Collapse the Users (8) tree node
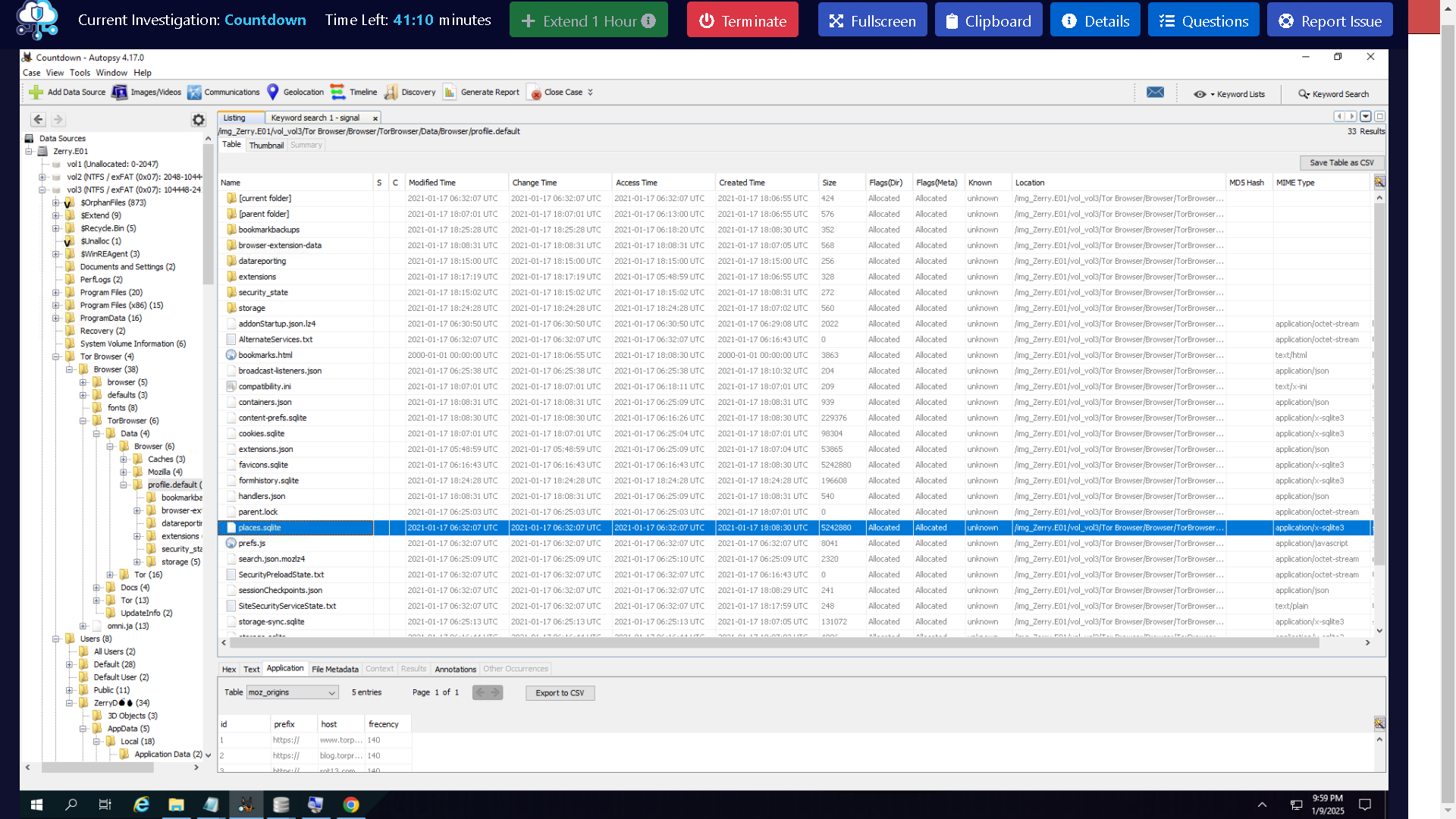The height and width of the screenshot is (819, 1456). [56, 639]
